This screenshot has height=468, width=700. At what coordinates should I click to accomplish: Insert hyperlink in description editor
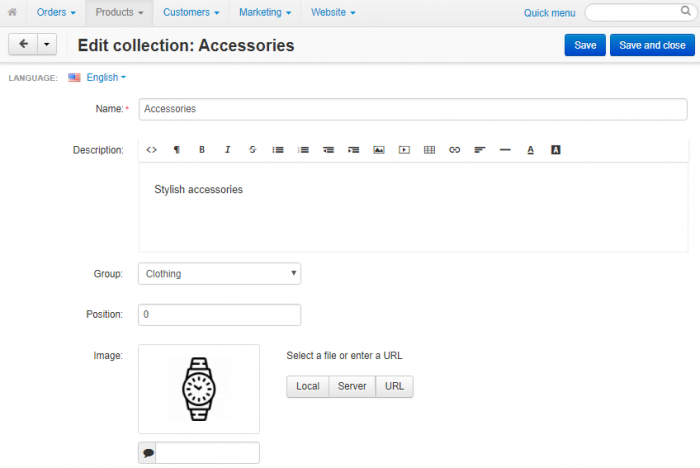pos(454,150)
